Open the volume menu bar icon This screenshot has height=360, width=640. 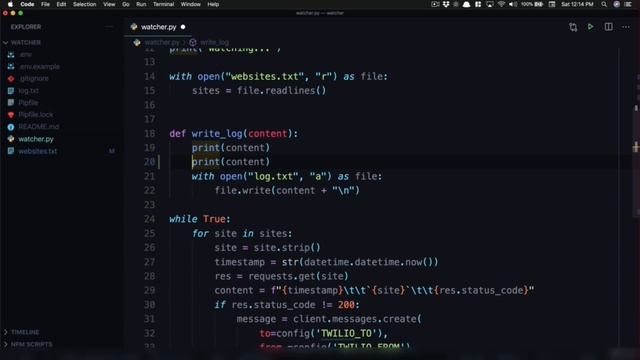pos(513,4)
